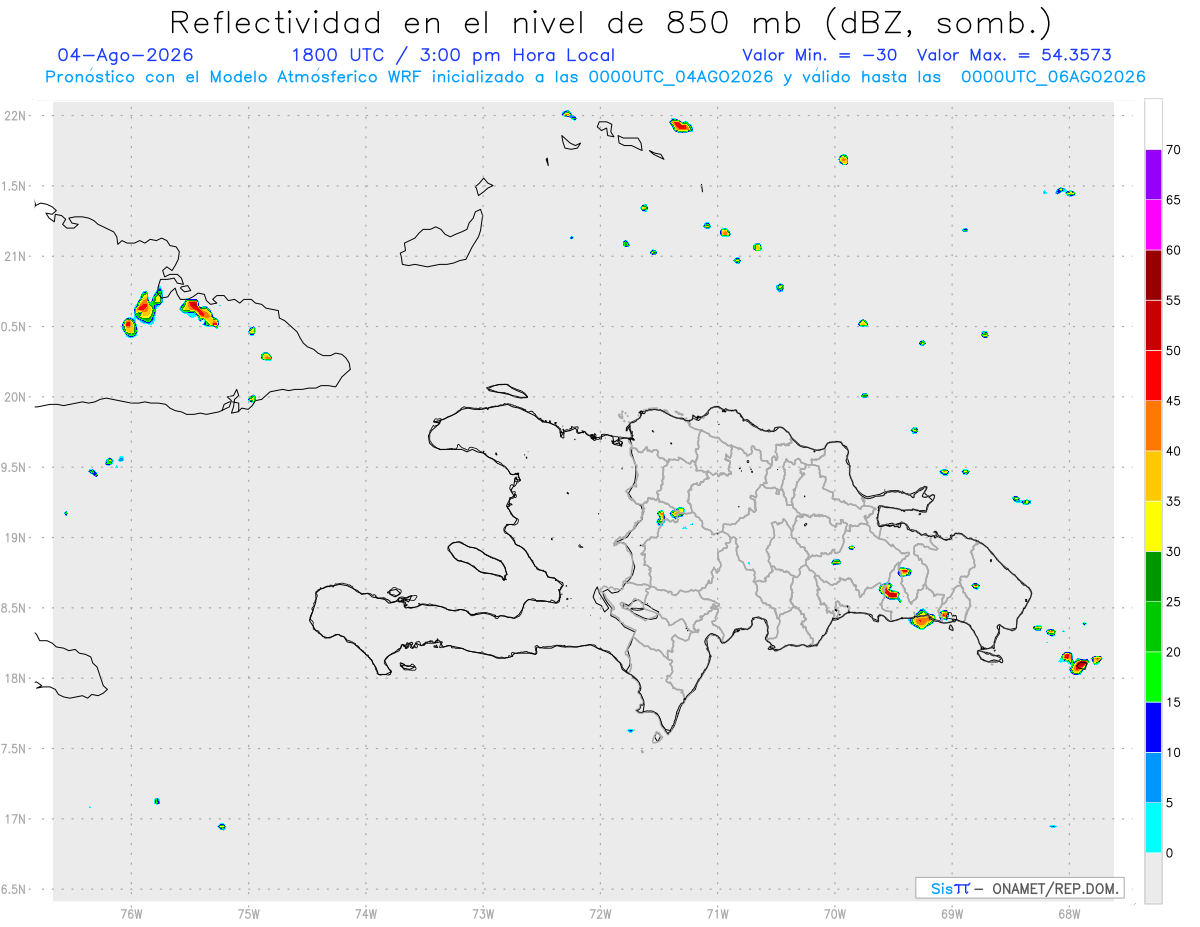Select the '20' color scale tick label
The height and width of the screenshot is (927, 1200).
click(x=1173, y=652)
